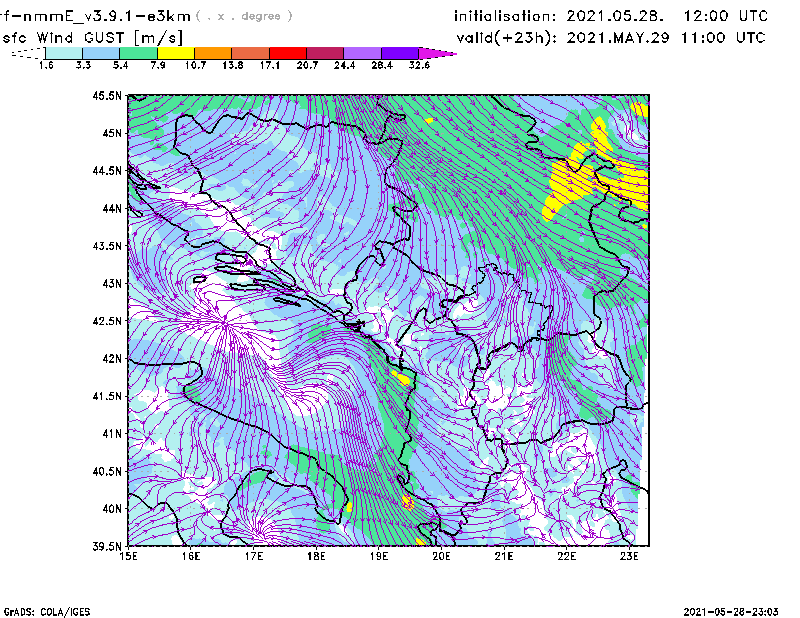Screen dimensions: 800x618
Task: Click the 39.5N latitude label
Action: (107, 547)
